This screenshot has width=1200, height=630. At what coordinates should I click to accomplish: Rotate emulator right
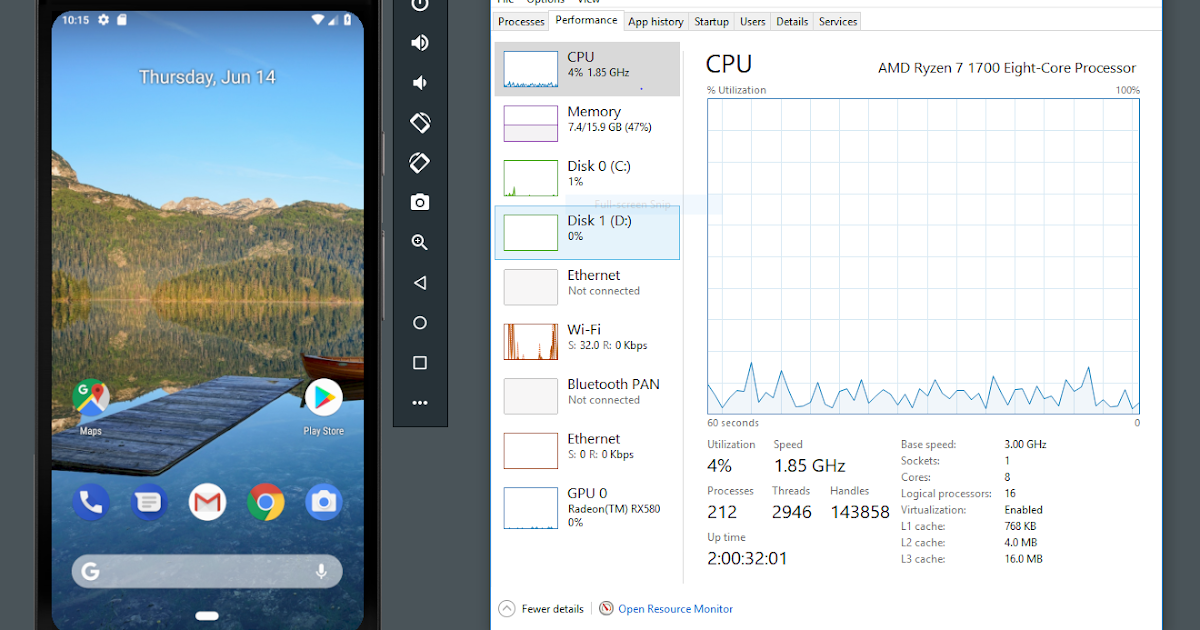(x=420, y=162)
